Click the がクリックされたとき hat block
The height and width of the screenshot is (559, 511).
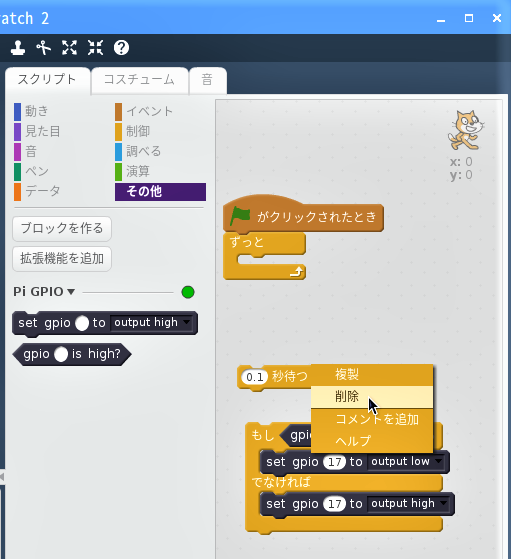[x=303, y=216]
